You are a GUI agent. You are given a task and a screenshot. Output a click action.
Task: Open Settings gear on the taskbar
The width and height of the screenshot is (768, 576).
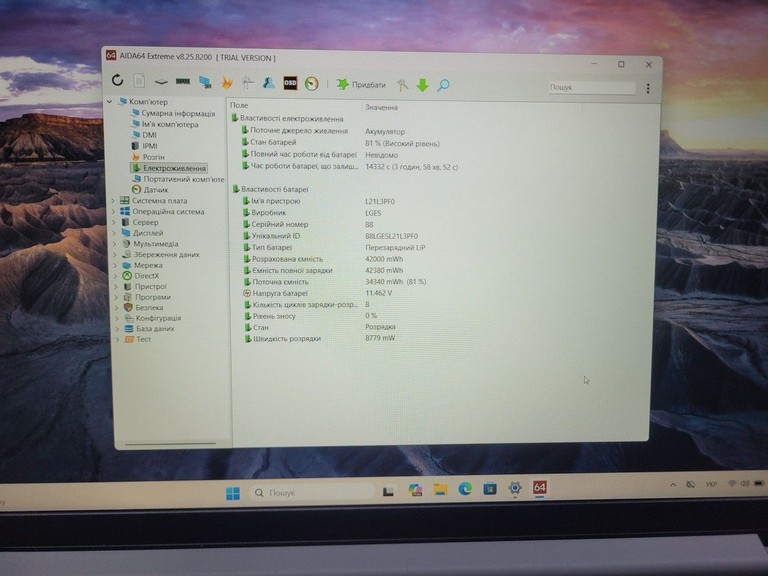coord(515,488)
